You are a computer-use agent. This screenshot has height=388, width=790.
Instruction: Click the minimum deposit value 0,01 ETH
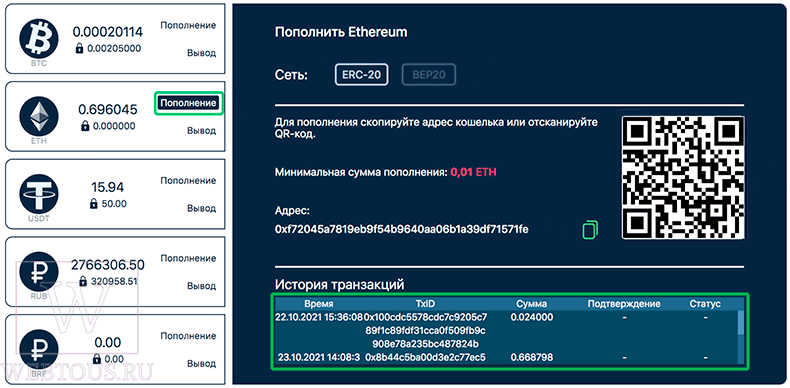pyautogui.click(x=474, y=172)
